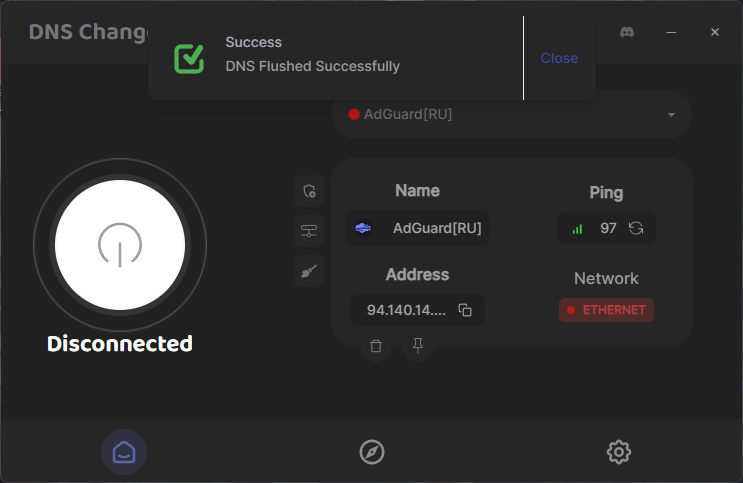Go to the Home tab

click(124, 452)
